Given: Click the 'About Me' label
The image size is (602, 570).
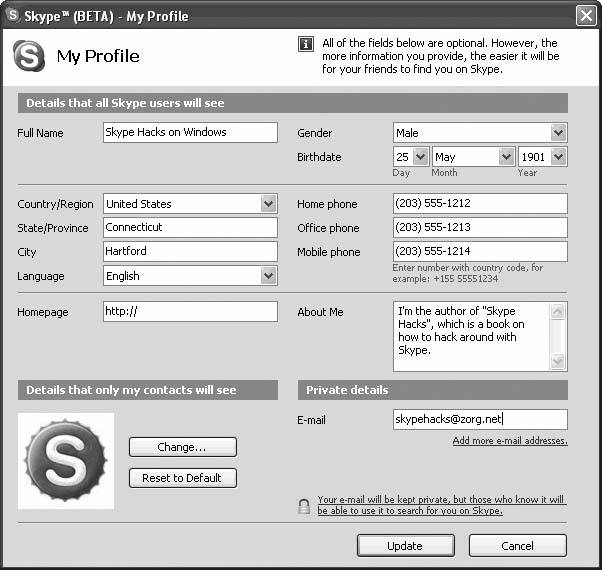Looking at the screenshot, I should click(320, 312).
